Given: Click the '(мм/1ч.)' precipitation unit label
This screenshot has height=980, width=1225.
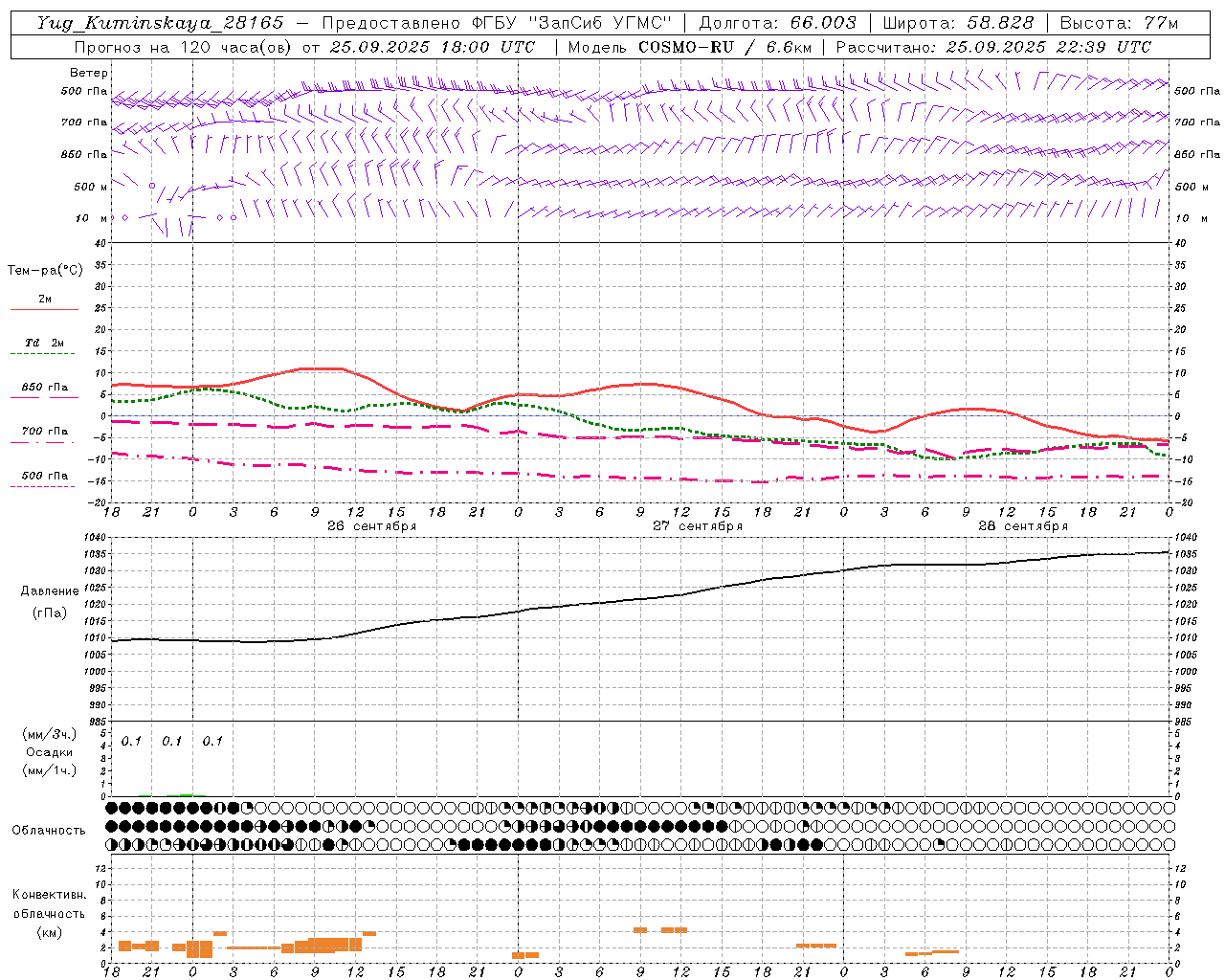Looking at the screenshot, I should [50, 770].
